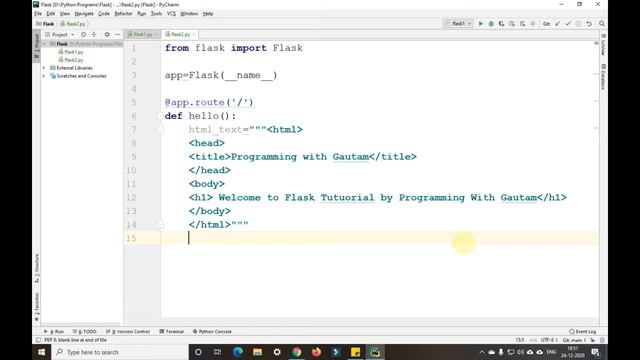
Task: Open Task View in taskbar
Action: 218,352
